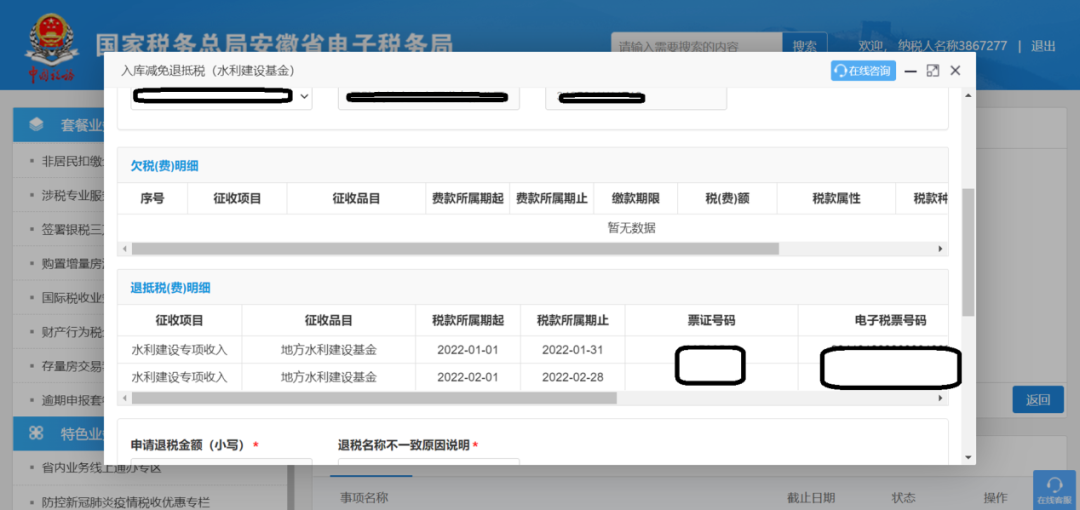Open 省内业务线上通办专区 sidebar item
Image resolution: width=1080 pixels, height=510 pixels.
point(101,469)
